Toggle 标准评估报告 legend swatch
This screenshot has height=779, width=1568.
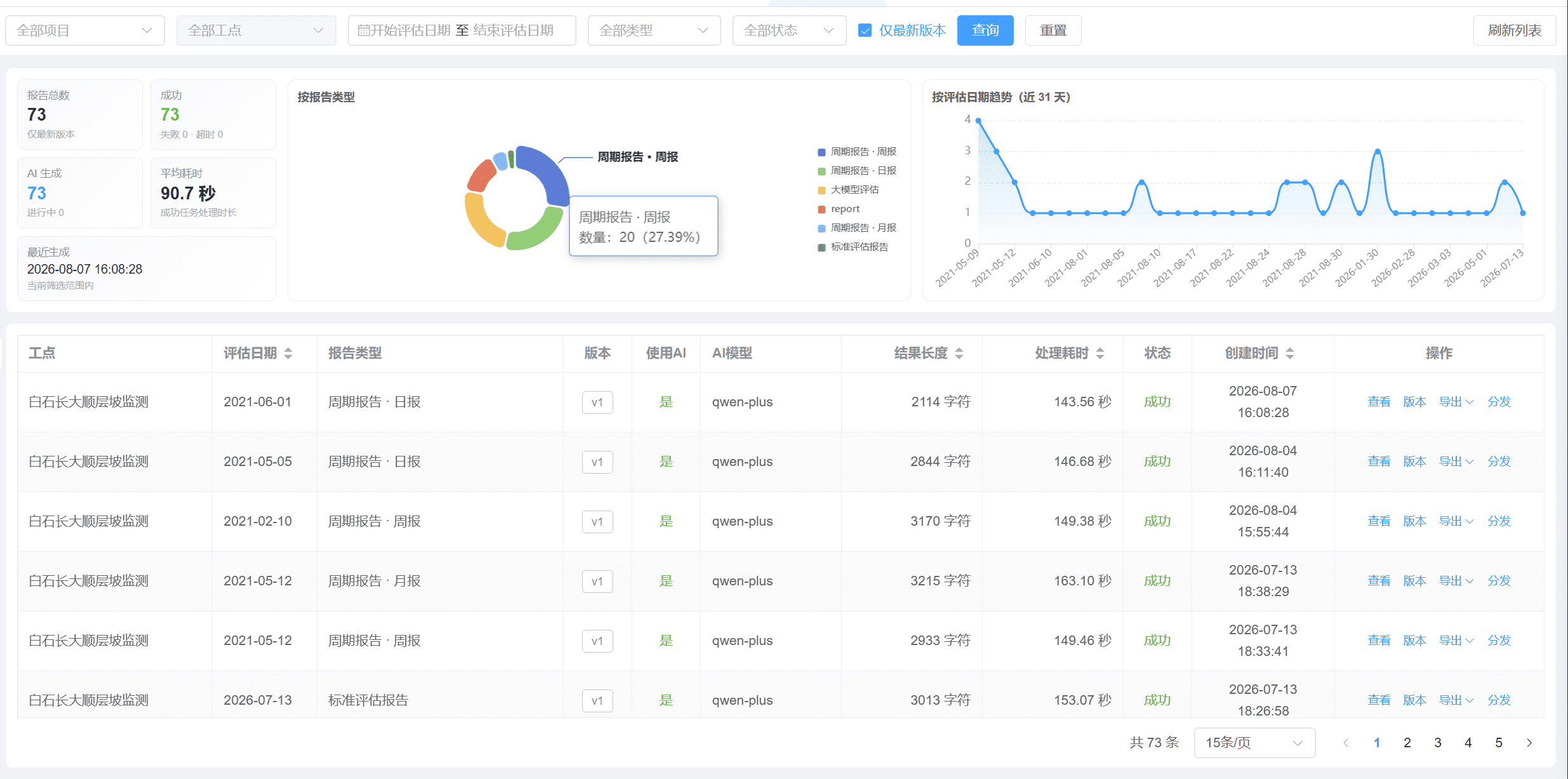821,248
